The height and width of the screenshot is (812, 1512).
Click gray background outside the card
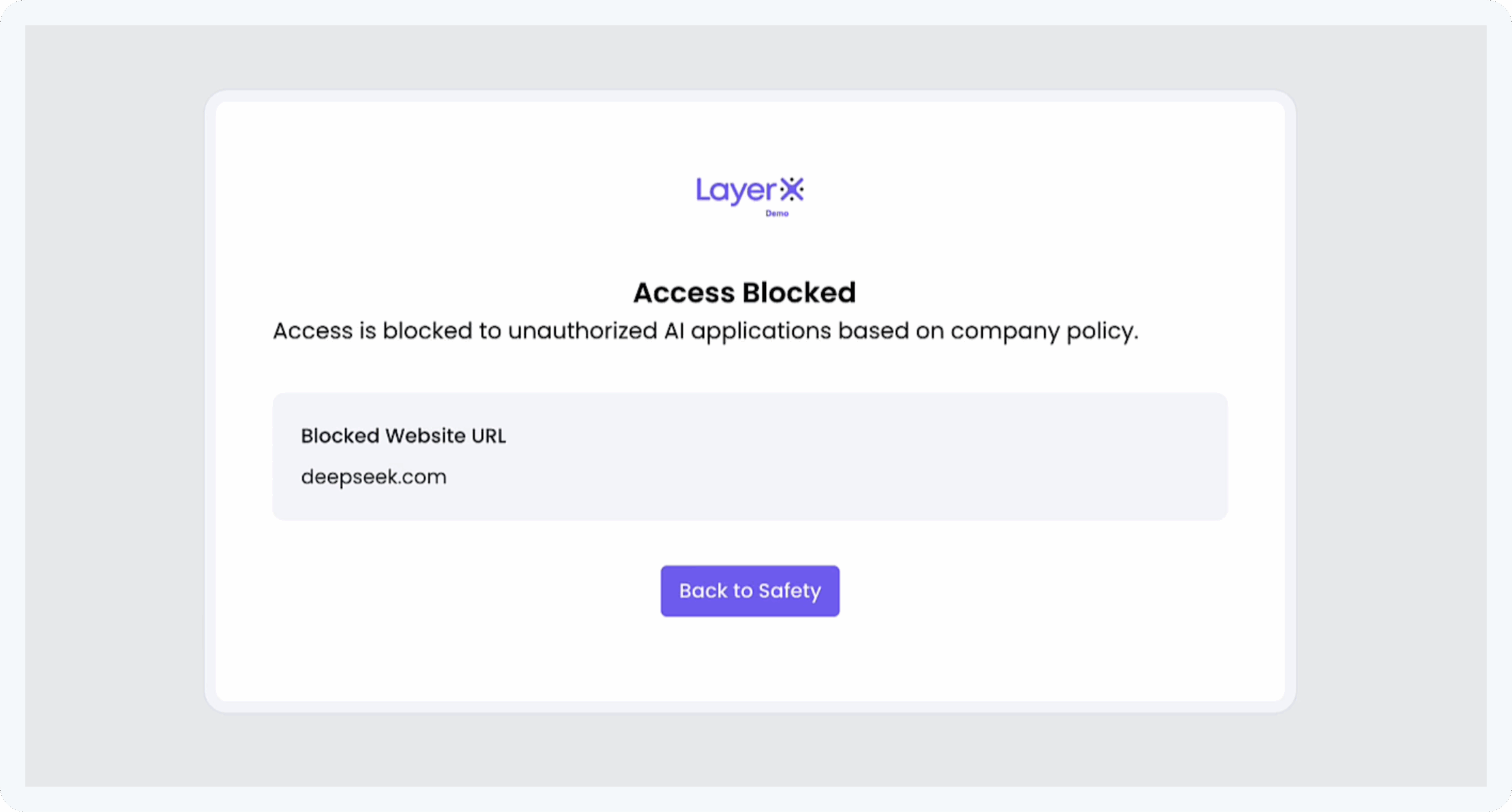[x=112, y=414]
